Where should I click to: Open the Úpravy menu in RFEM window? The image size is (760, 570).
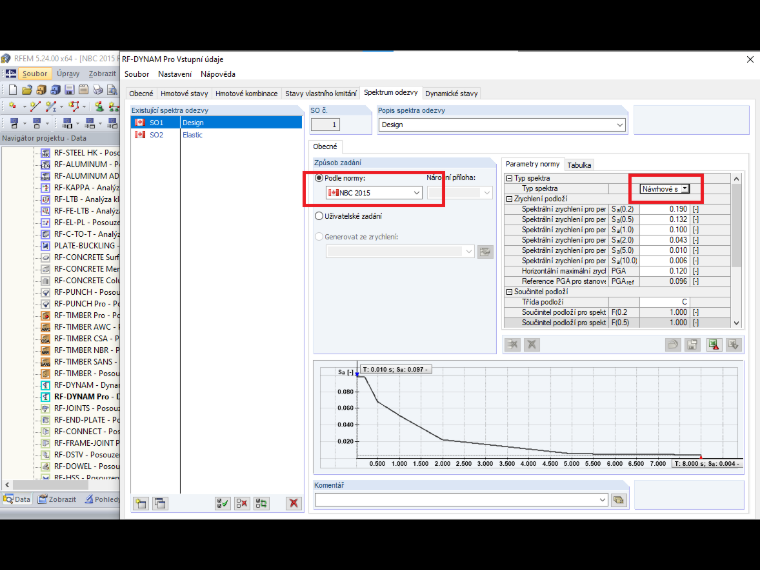coord(68,74)
